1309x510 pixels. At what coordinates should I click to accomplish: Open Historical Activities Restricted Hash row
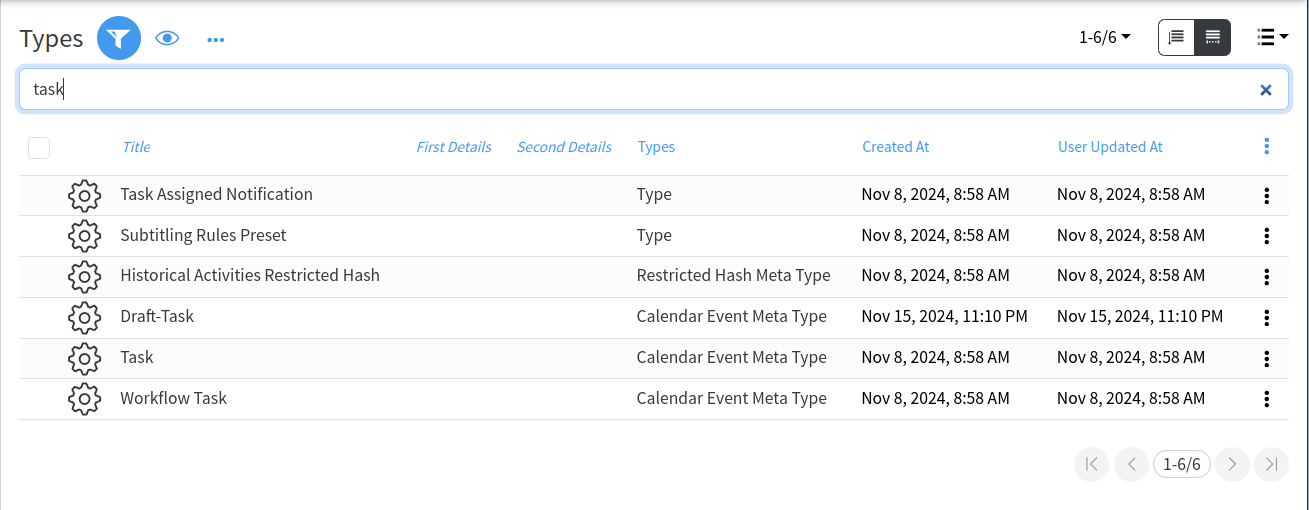pyautogui.click(x=250, y=275)
